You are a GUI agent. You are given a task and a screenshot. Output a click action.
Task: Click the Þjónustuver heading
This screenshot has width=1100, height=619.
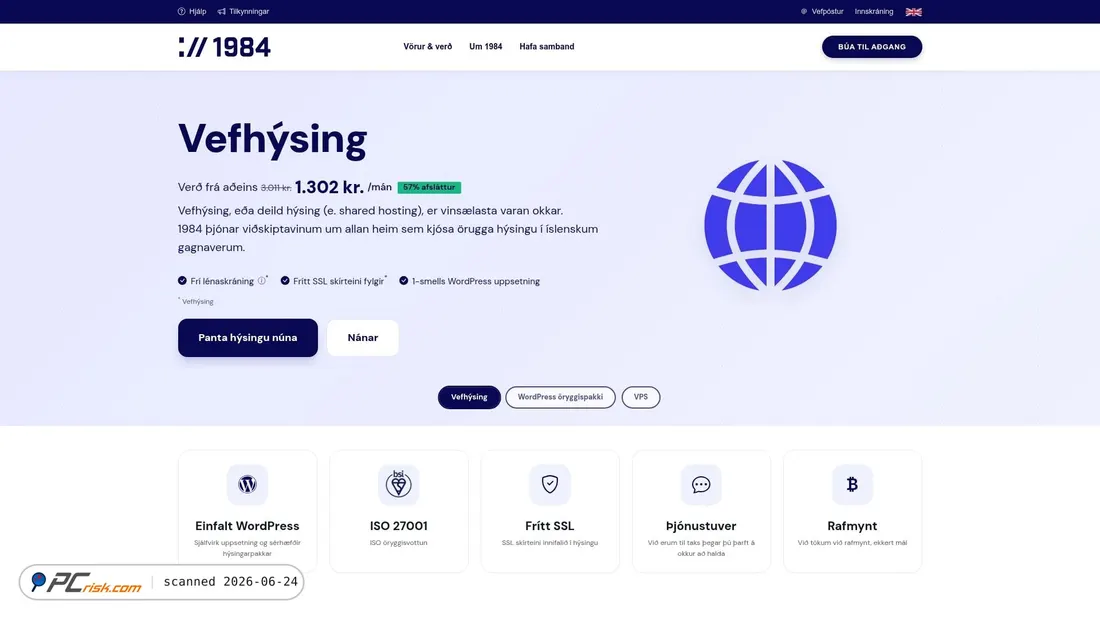701,526
